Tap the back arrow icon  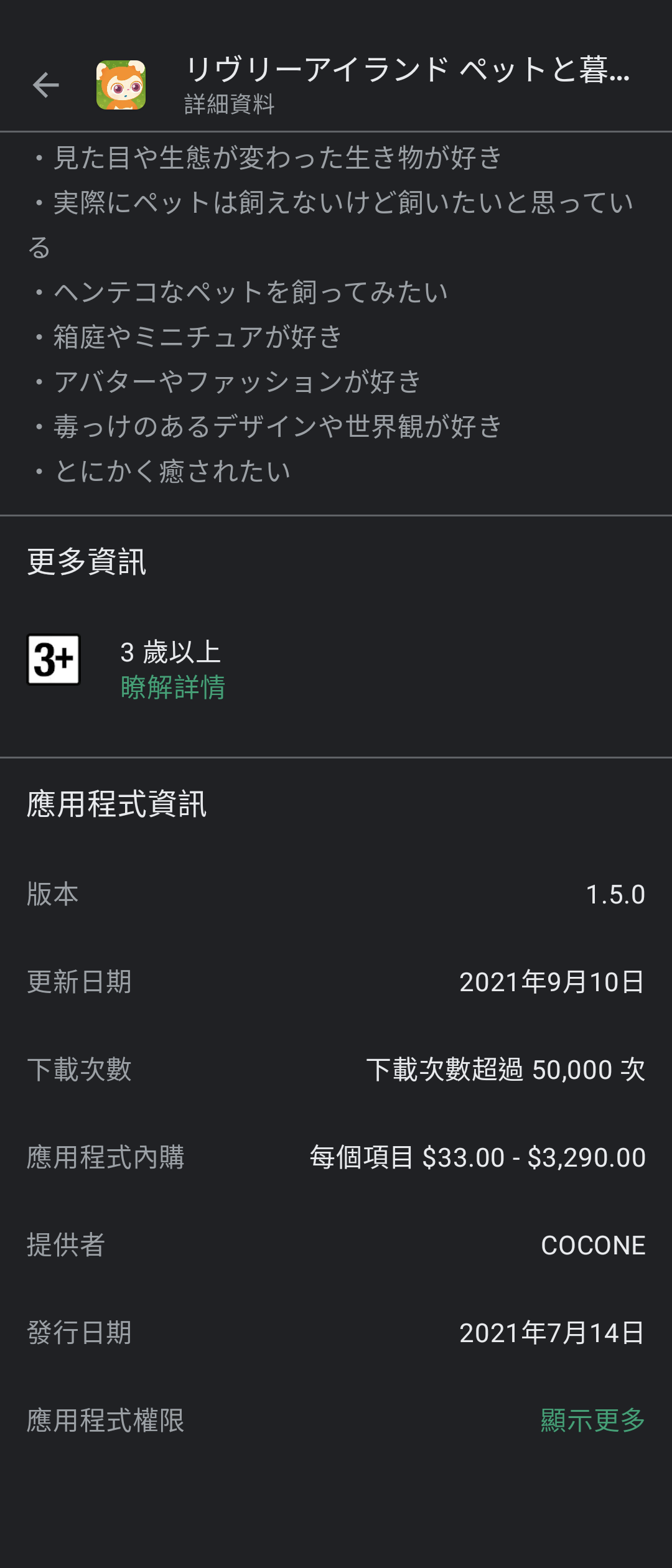(45, 85)
